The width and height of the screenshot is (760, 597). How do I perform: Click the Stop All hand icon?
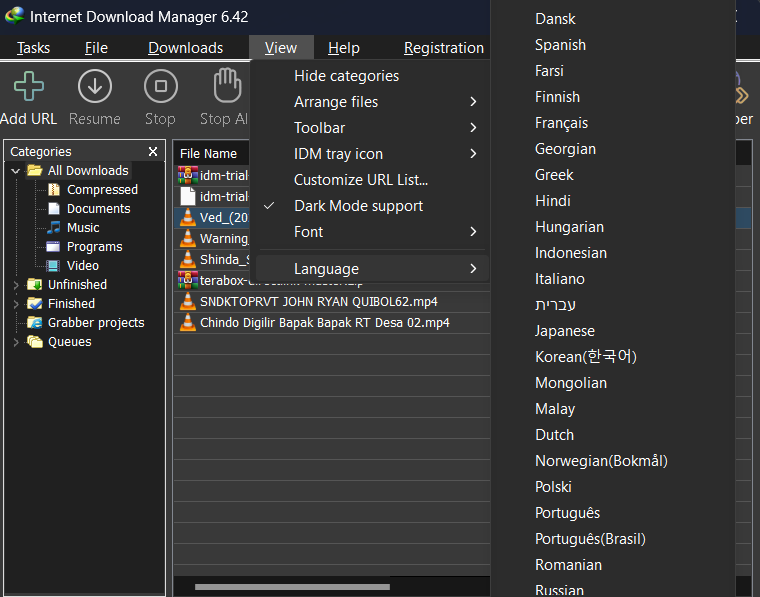(x=227, y=86)
